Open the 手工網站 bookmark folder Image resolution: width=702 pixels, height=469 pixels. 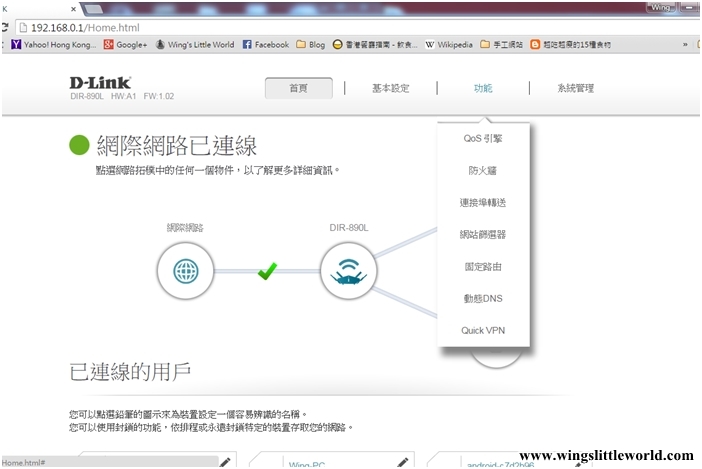click(x=502, y=45)
